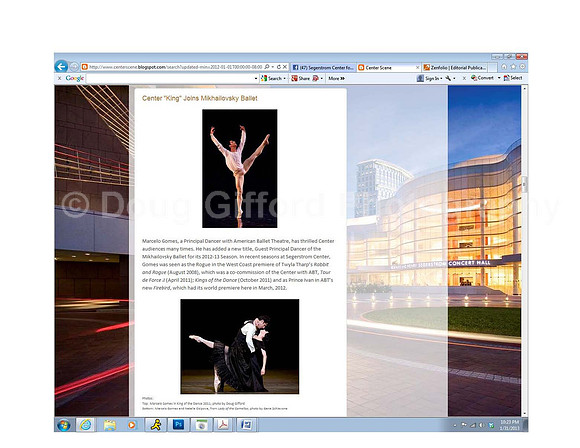This screenshot has width=580, height=448.
Task: Open the Sign In dropdown arrow
Action: (x=441, y=78)
